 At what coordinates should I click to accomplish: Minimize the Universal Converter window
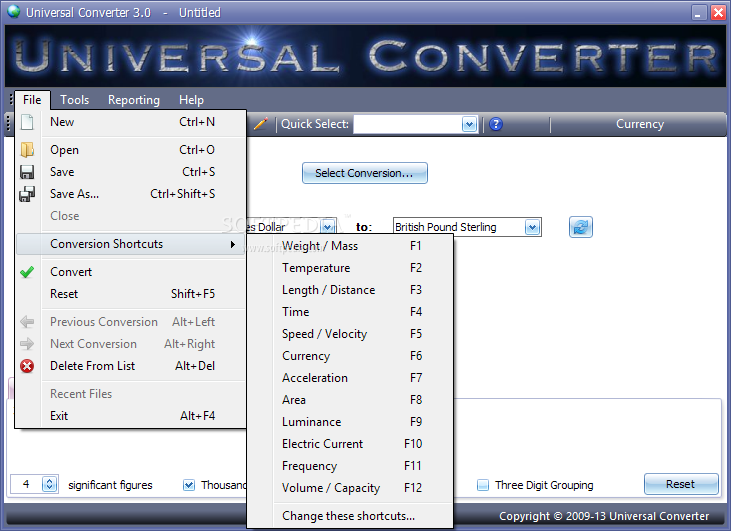point(698,13)
